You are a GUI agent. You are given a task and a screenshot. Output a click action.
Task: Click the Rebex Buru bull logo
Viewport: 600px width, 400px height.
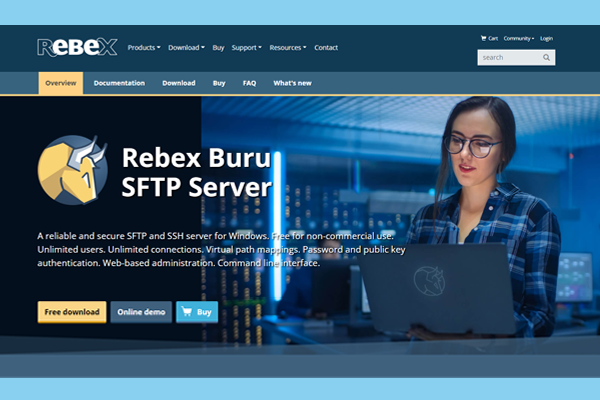pyautogui.click(x=73, y=170)
